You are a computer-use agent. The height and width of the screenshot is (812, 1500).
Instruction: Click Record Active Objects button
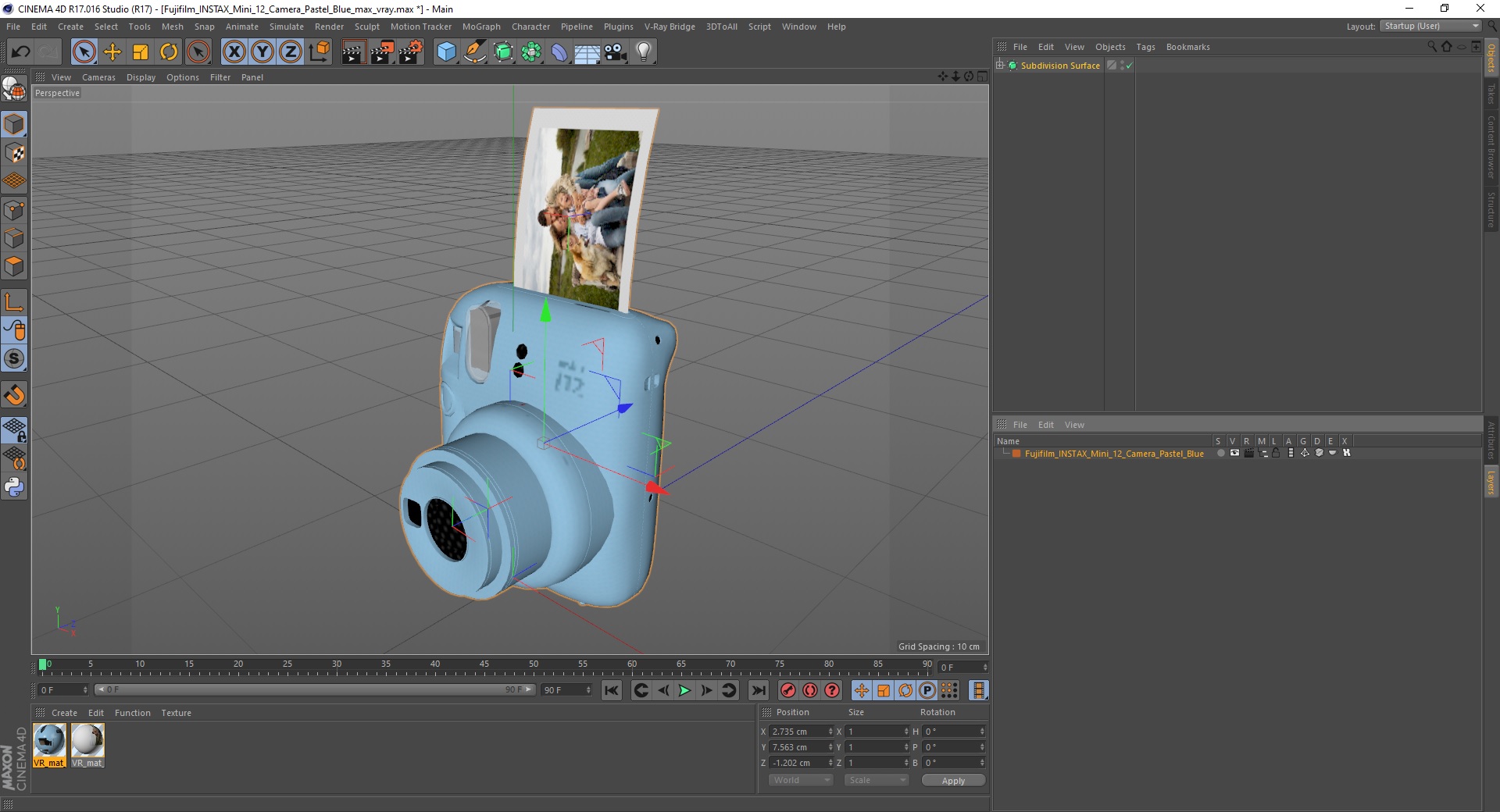coord(787,690)
